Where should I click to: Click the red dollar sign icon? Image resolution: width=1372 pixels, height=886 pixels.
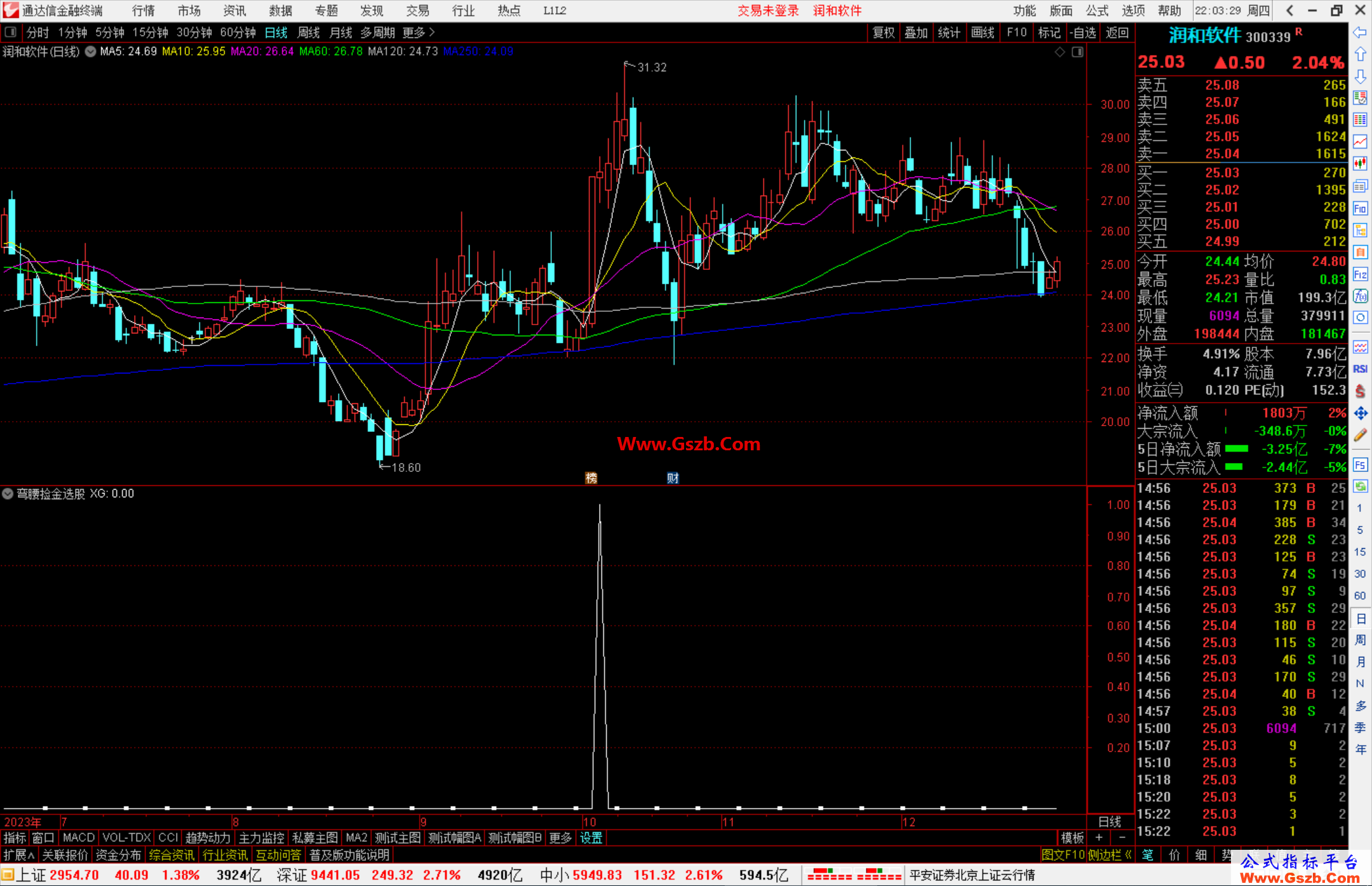tap(1360, 391)
